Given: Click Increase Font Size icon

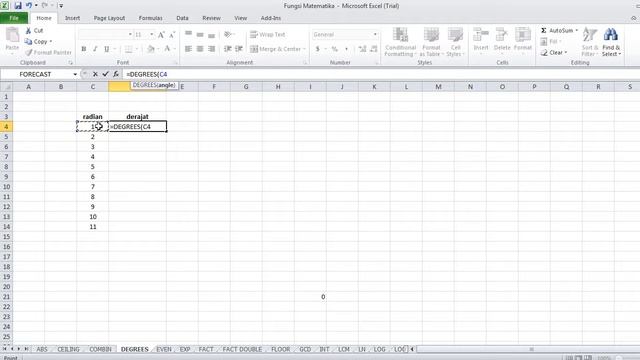Looking at the screenshot, I should (161, 35).
